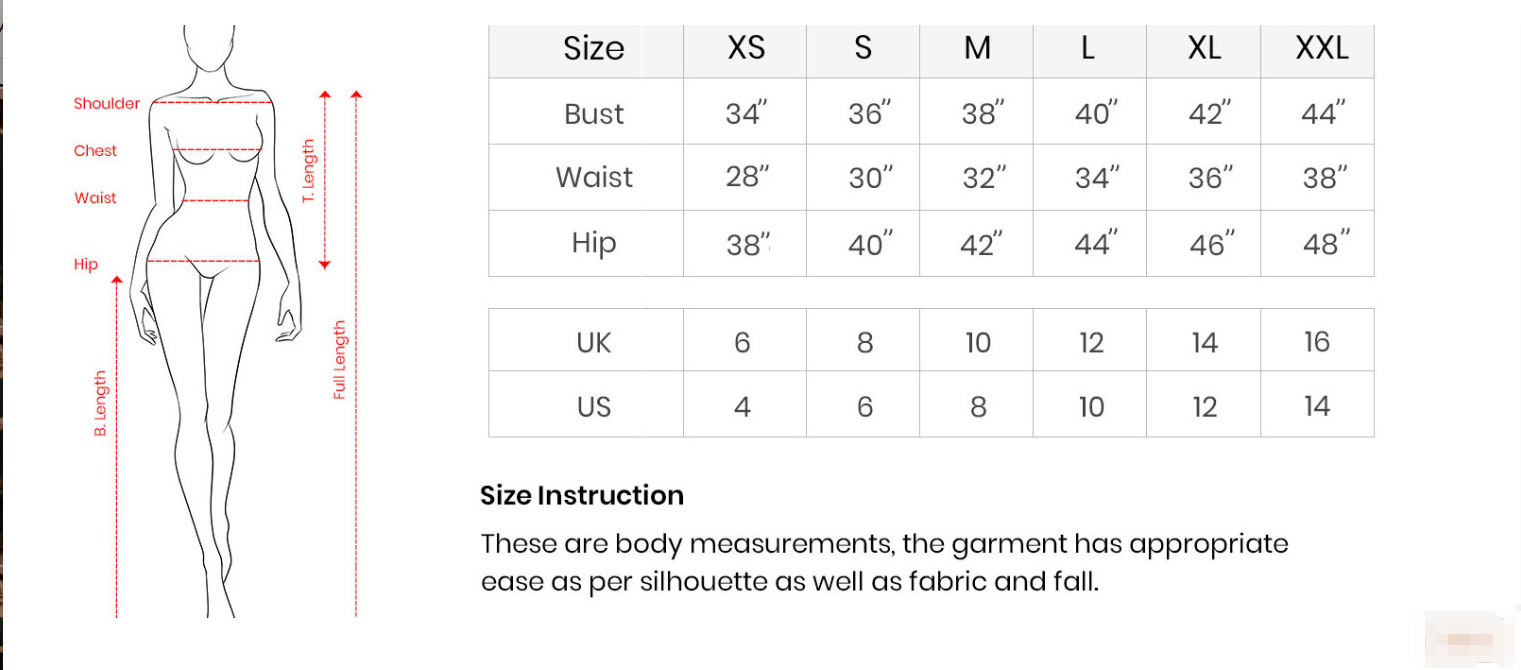Click US size 4 cell
The height and width of the screenshot is (670, 1521).
click(x=742, y=406)
